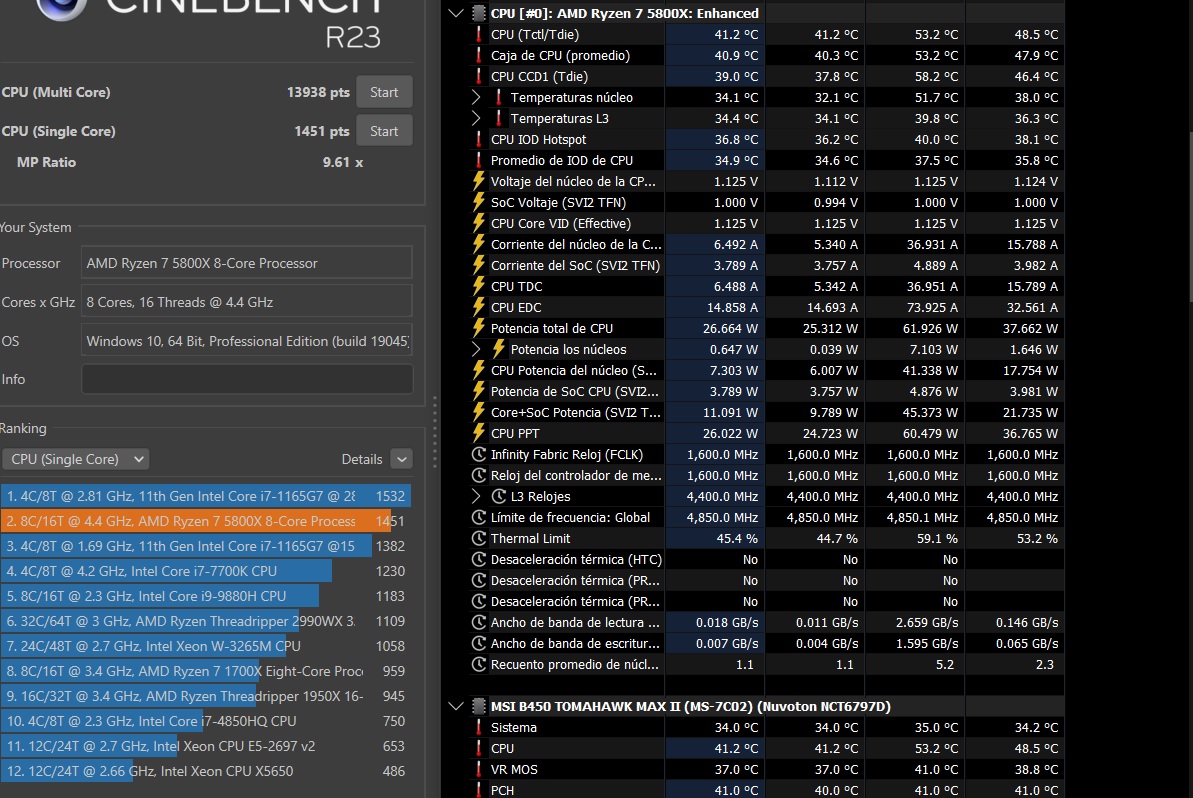Click thermometer icon of VR MOS row
Image resolution: width=1193 pixels, height=798 pixels.
[x=479, y=769]
